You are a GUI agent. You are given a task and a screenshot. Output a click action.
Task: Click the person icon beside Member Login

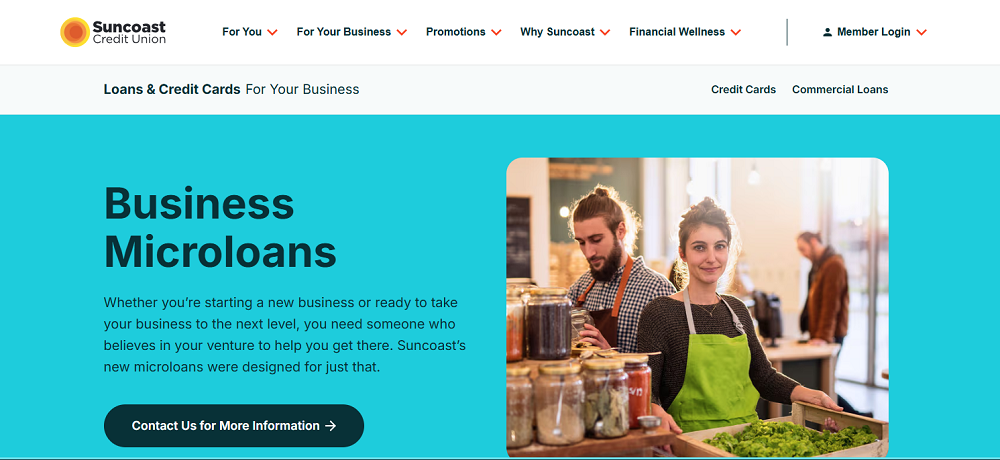[x=827, y=32]
